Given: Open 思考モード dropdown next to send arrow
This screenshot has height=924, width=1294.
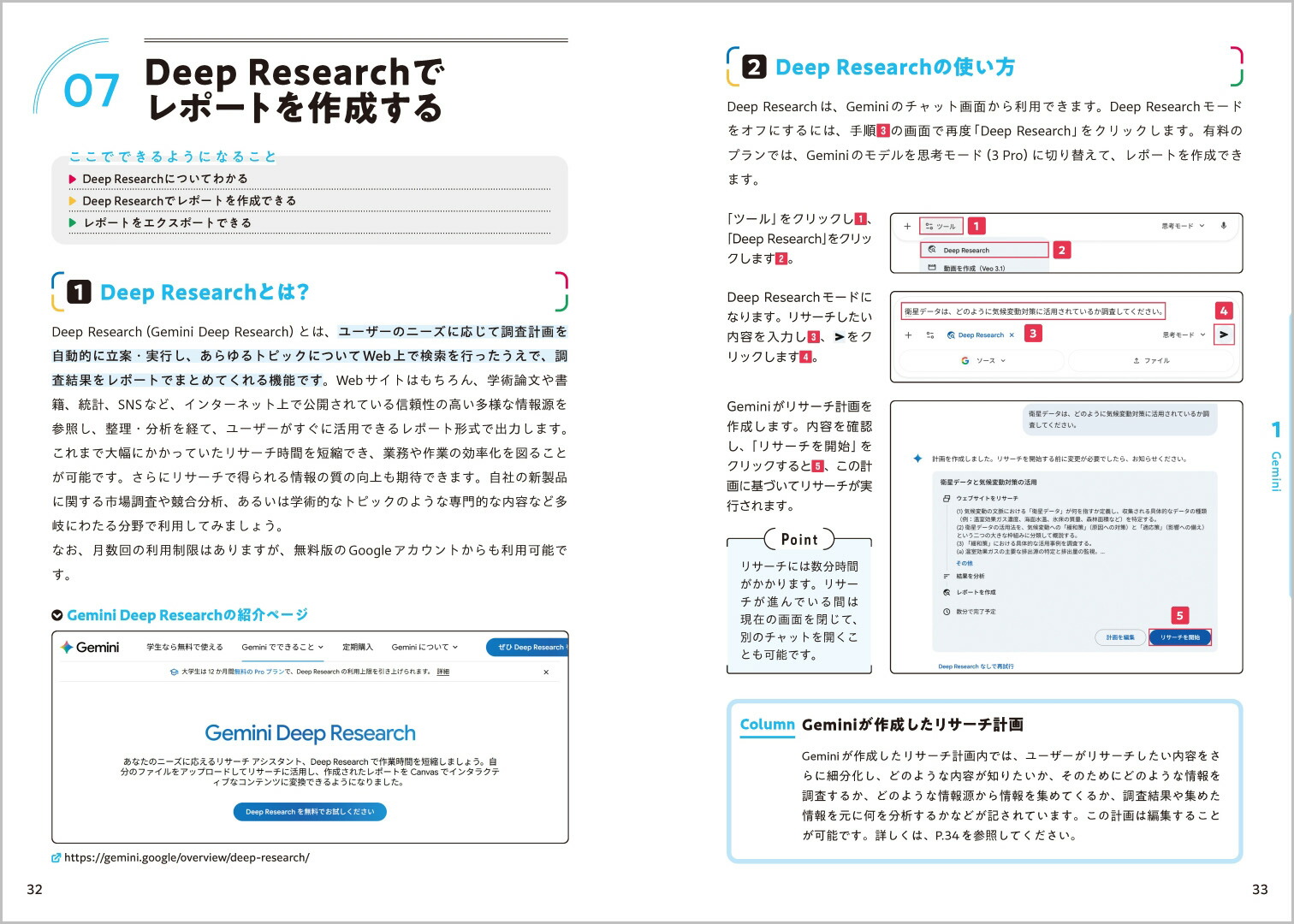Looking at the screenshot, I should click(1184, 335).
